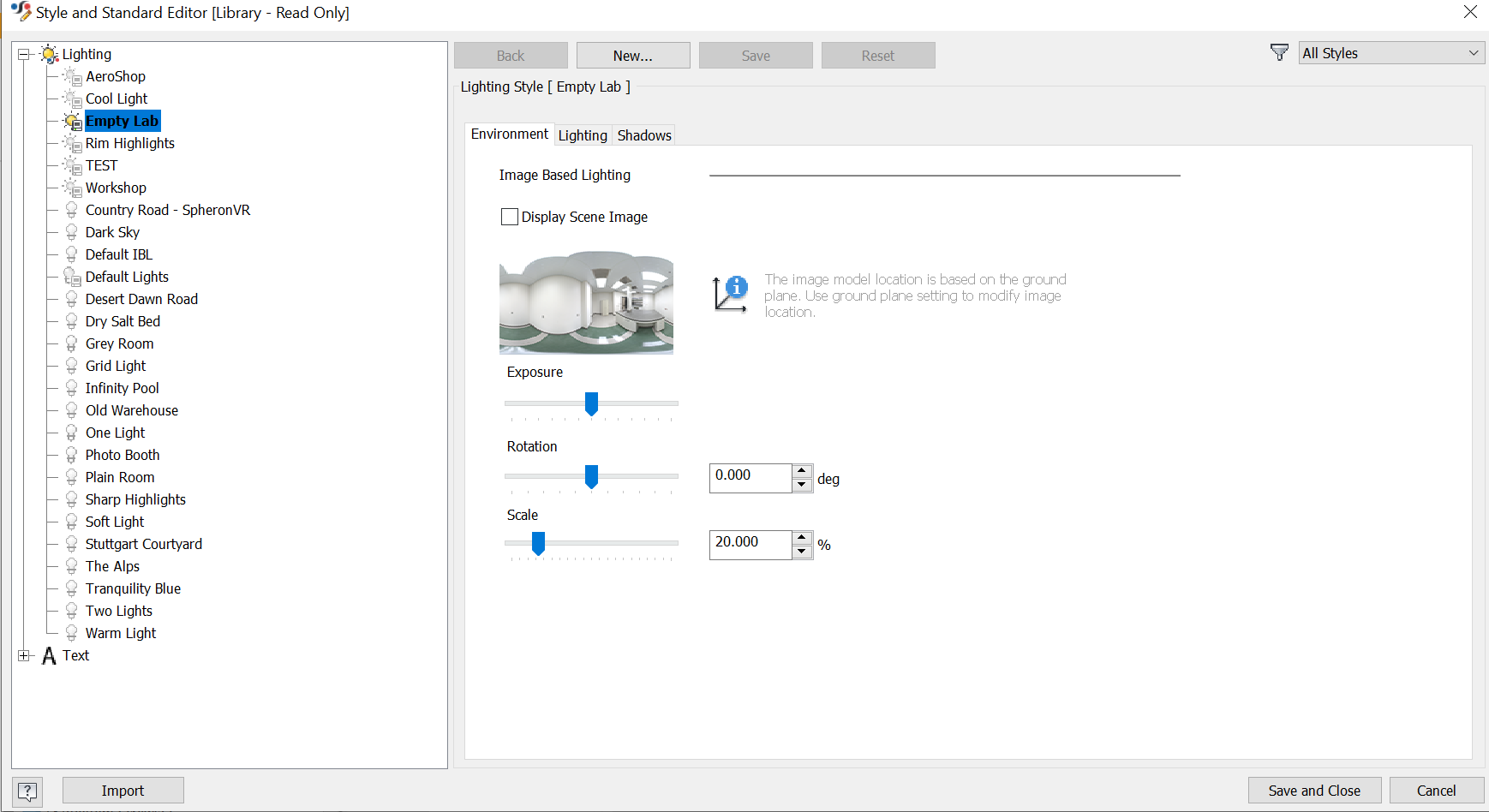Screen dimensions: 1489x812
Task: Collapse the Lighting tree node
Action: point(25,54)
